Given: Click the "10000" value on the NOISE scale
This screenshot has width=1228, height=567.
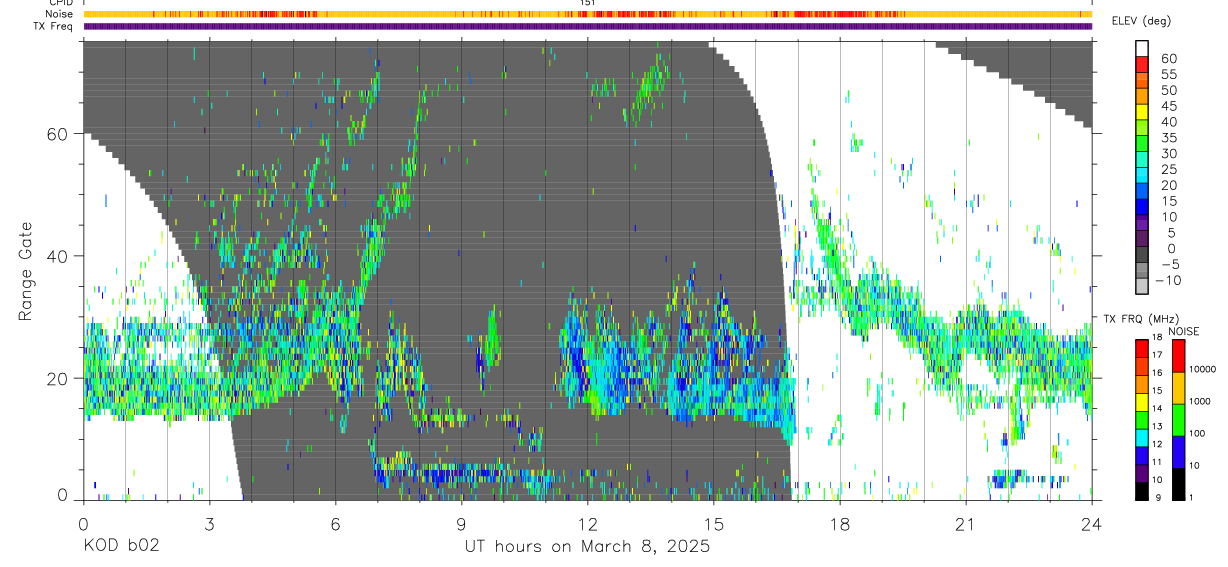Looking at the screenshot, I should pyautogui.click(x=1202, y=369).
